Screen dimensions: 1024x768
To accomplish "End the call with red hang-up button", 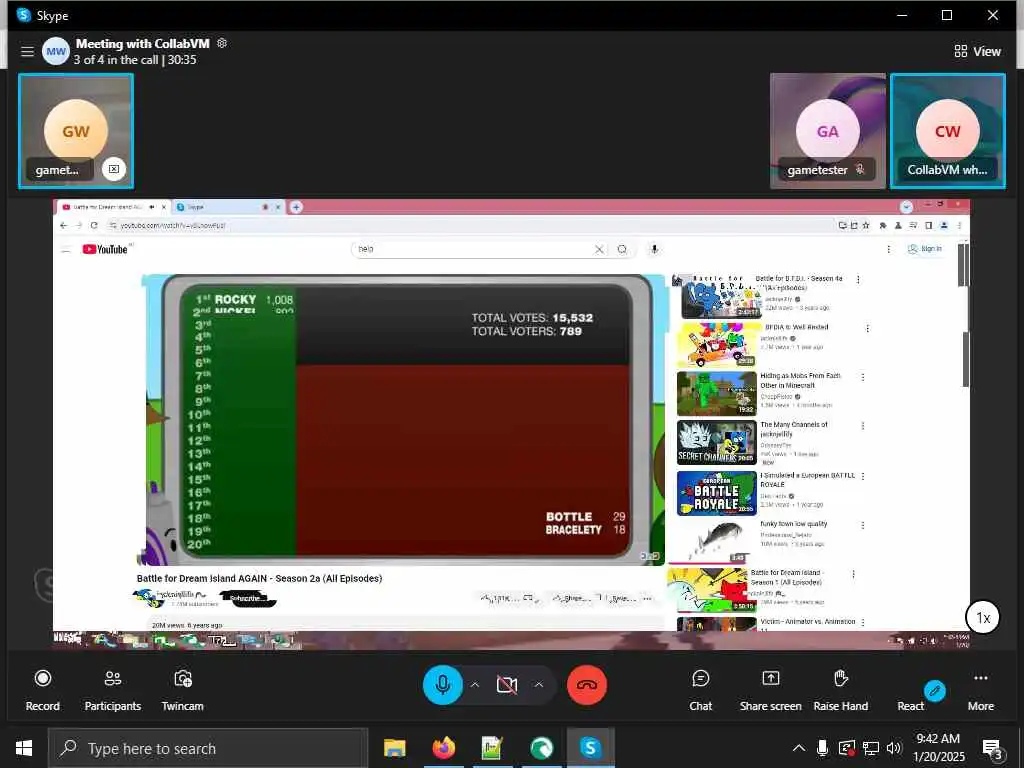I will point(586,685).
